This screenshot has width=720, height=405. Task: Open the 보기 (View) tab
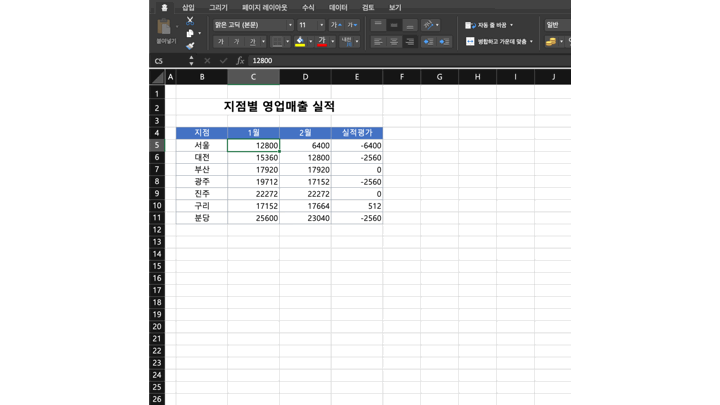pyautogui.click(x=395, y=7)
